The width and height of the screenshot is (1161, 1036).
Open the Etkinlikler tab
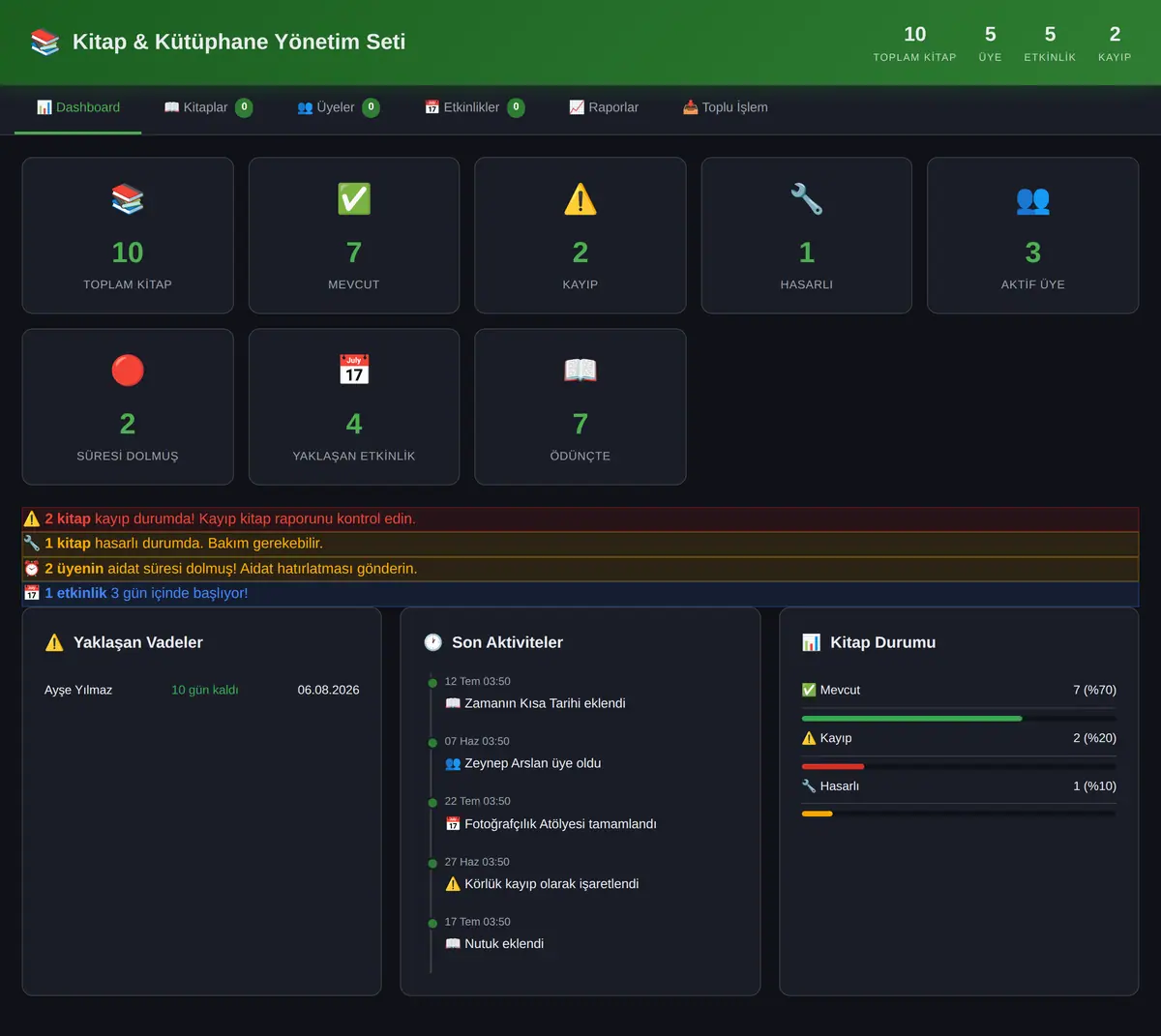tap(474, 107)
